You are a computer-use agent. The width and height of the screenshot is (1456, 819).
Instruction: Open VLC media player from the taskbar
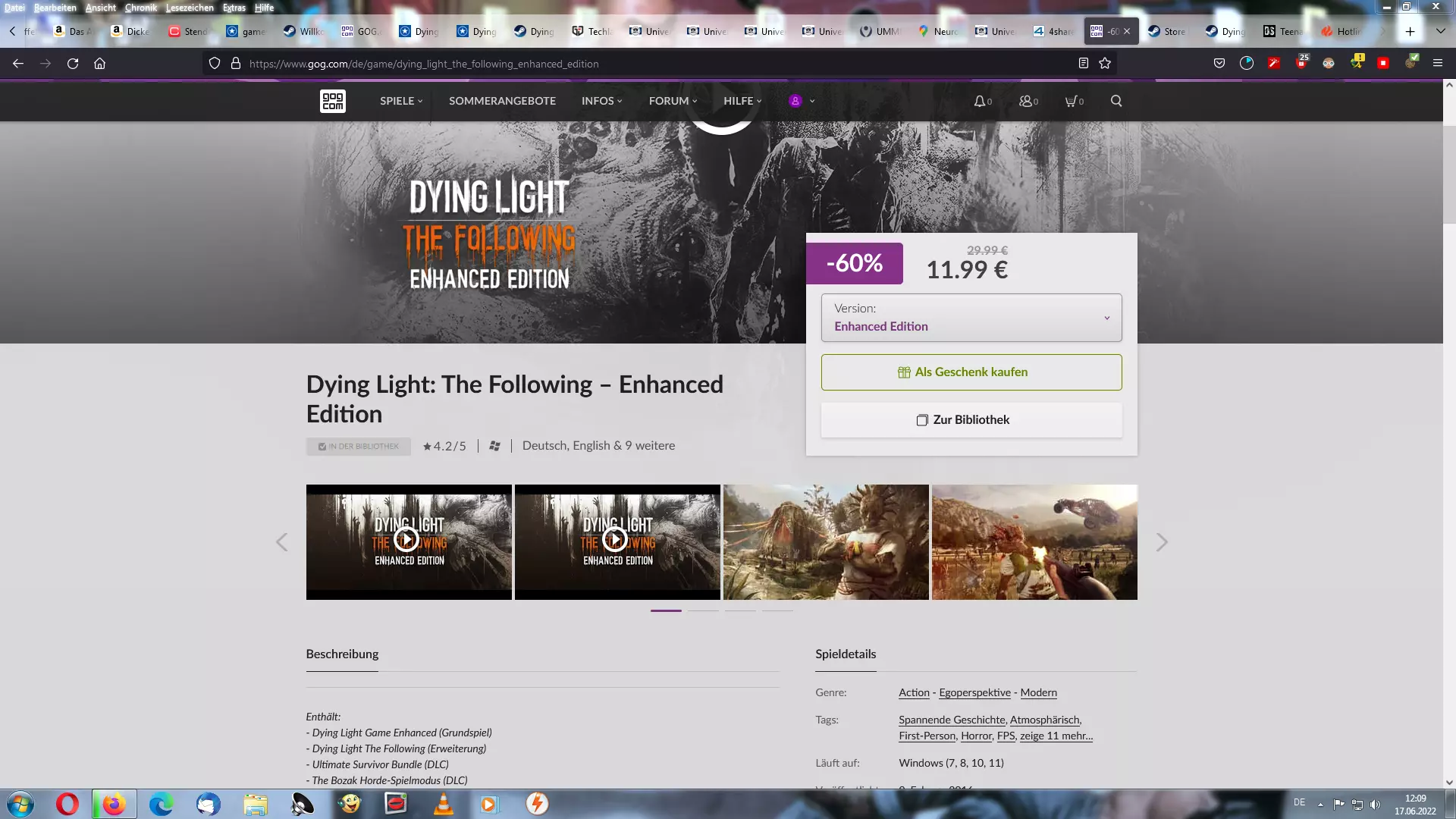pyautogui.click(x=443, y=804)
